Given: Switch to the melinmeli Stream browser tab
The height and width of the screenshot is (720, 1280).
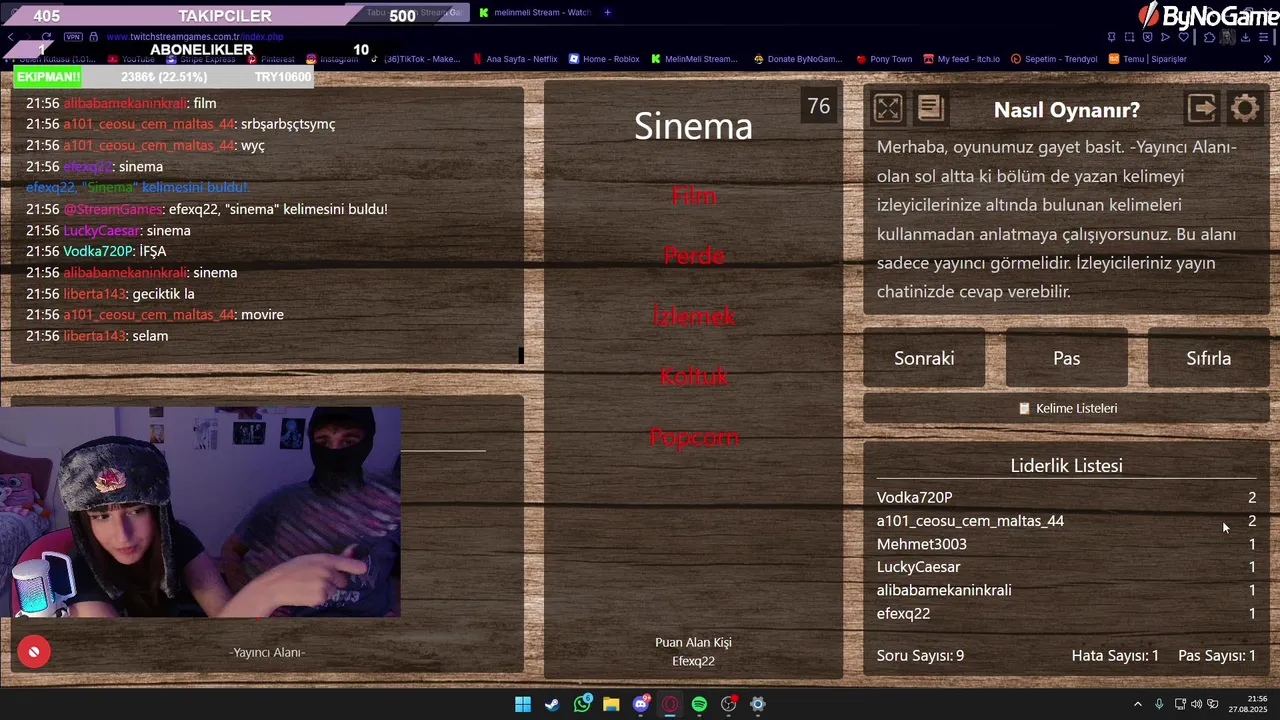Looking at the screenshot, I should [x=535, y=12].
